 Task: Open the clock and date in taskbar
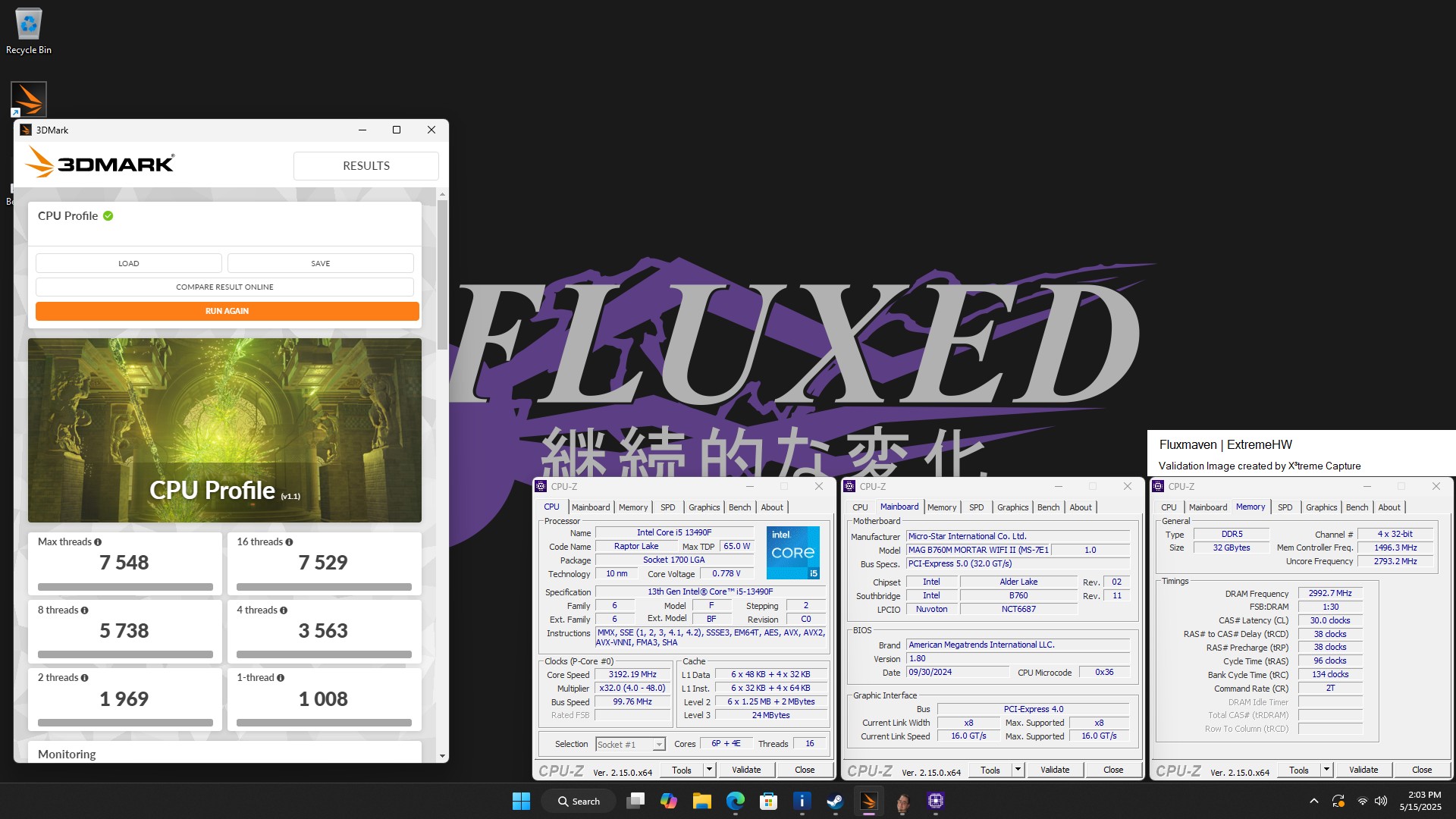point(1420,801)
